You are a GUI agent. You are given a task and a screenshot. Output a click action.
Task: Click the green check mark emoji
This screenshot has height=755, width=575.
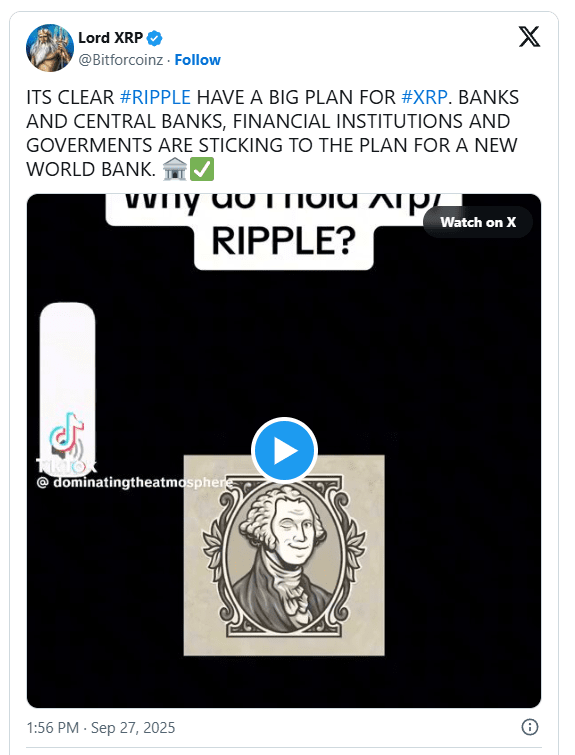pyautogui.click(x=202, y=169)
